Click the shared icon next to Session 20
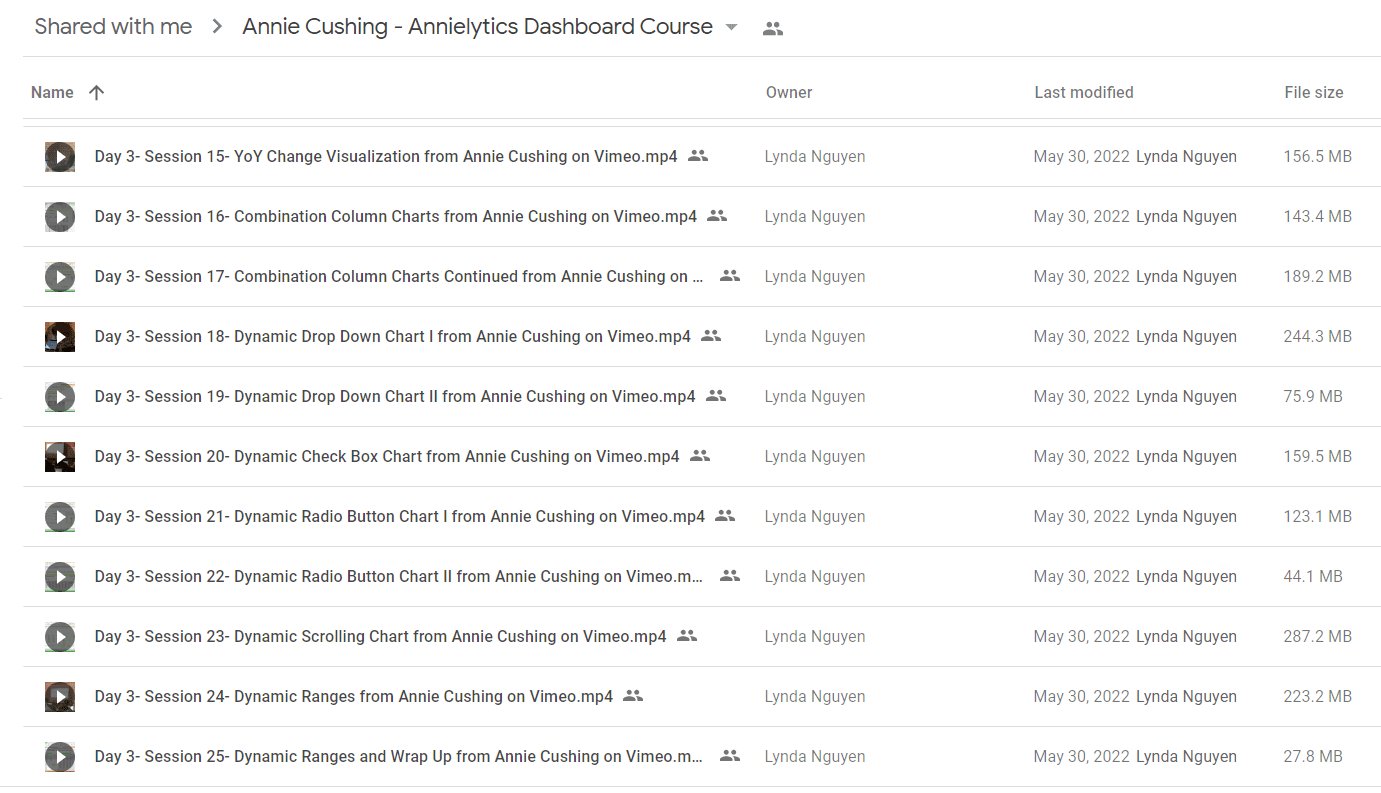Screen dimensions: 1381x793 700,456
